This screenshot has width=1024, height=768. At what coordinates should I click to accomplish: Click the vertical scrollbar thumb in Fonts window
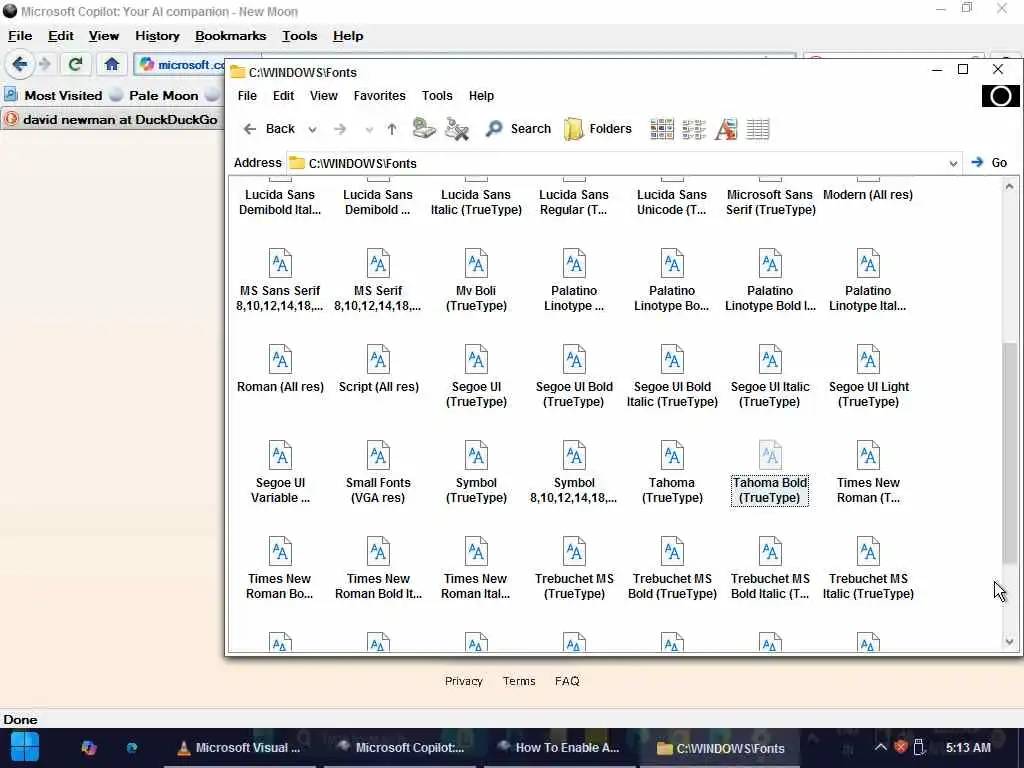[x=1010, y=451]
